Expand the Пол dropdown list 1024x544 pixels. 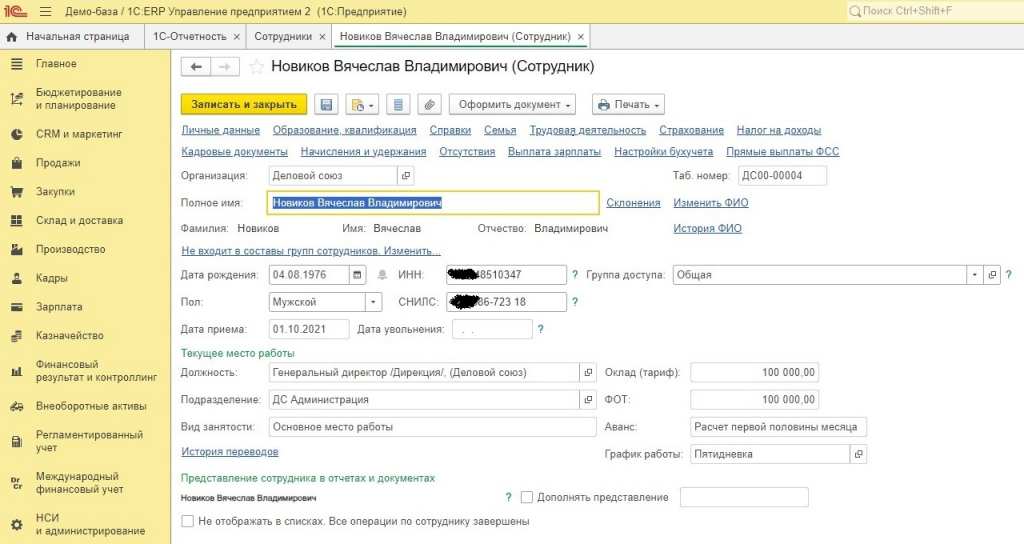click(x=373, y=302)
